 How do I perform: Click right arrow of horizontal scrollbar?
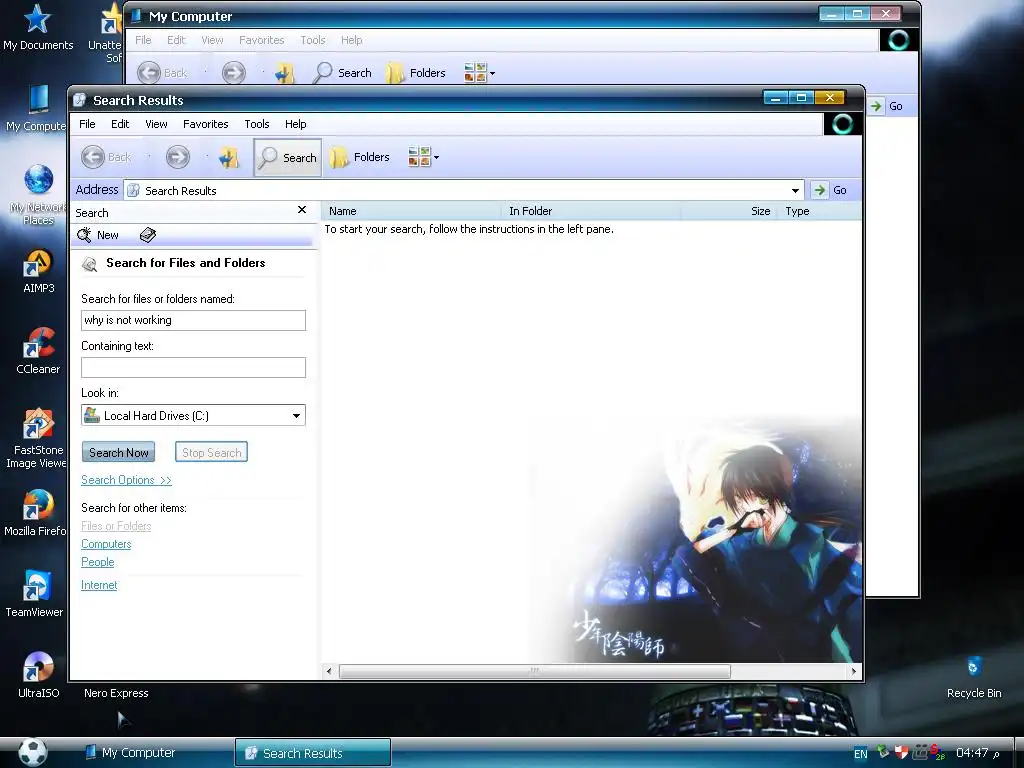click(x=854, y=671)
